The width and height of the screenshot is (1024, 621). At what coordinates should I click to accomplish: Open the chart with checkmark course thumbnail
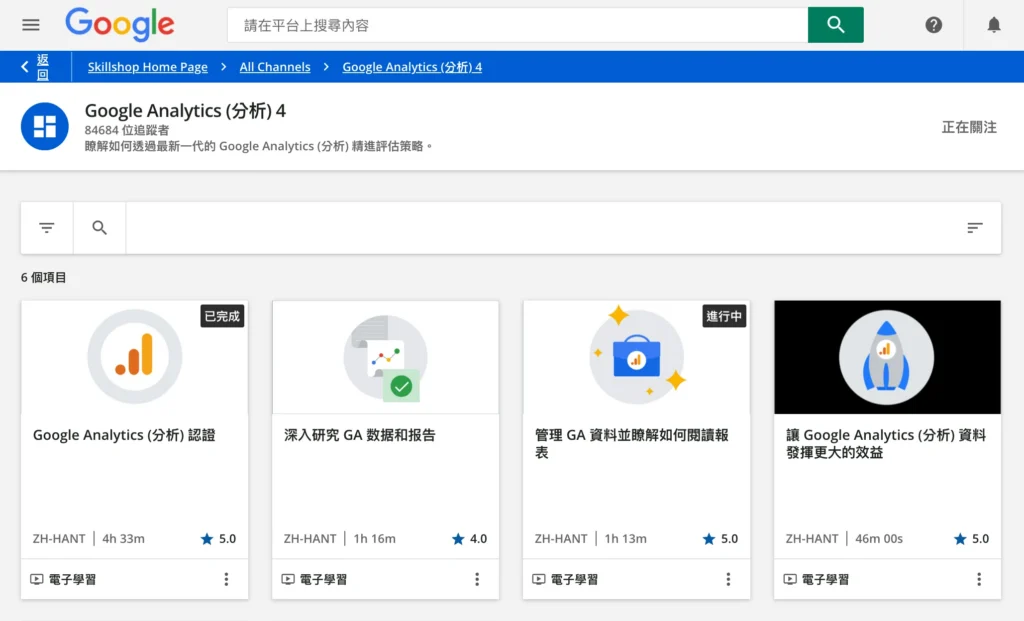click(385, 357)
